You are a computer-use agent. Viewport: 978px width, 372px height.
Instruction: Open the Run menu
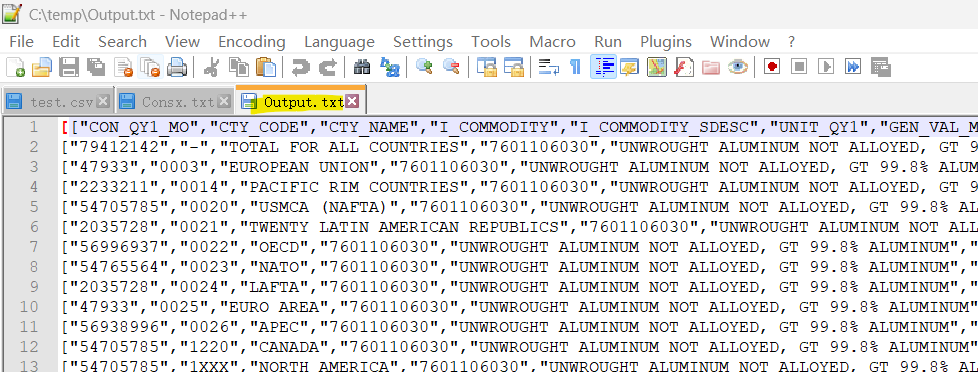pyautogui.click(x=608, y=42)
